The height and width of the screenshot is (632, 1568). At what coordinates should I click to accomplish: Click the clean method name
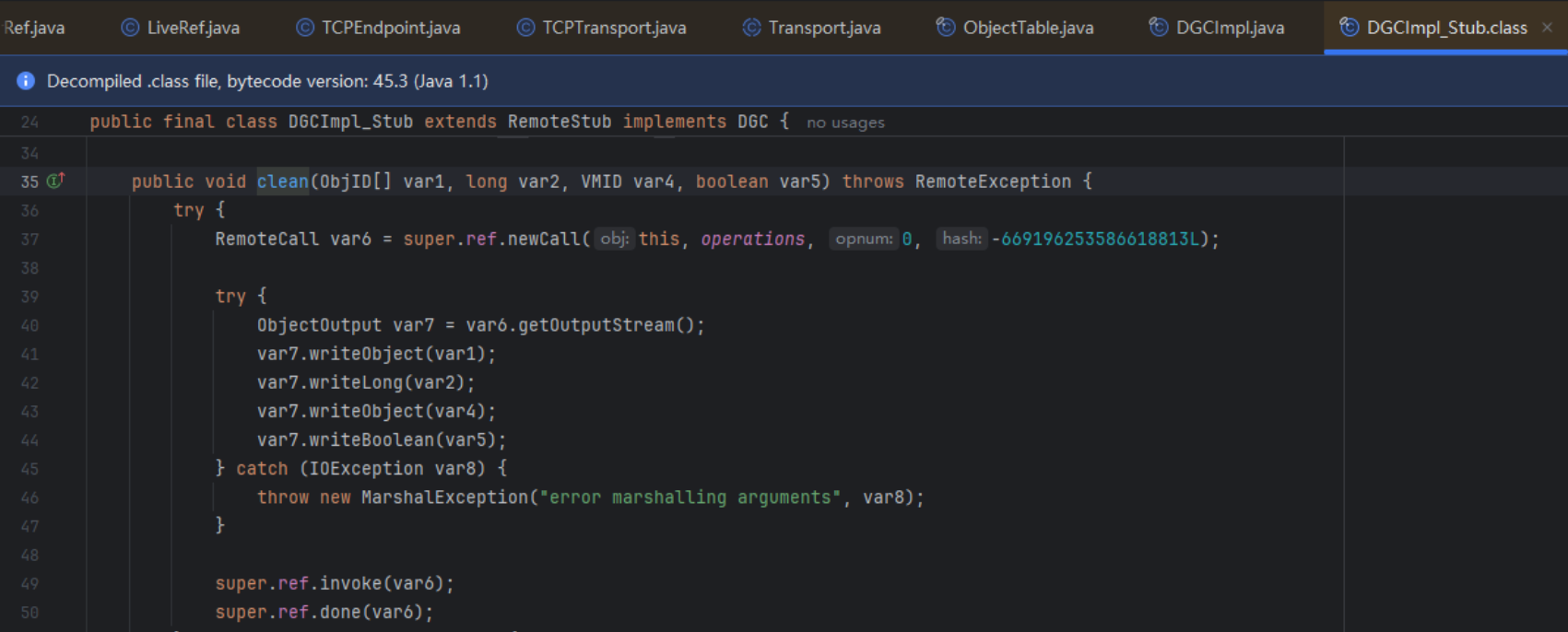point(282,181)
